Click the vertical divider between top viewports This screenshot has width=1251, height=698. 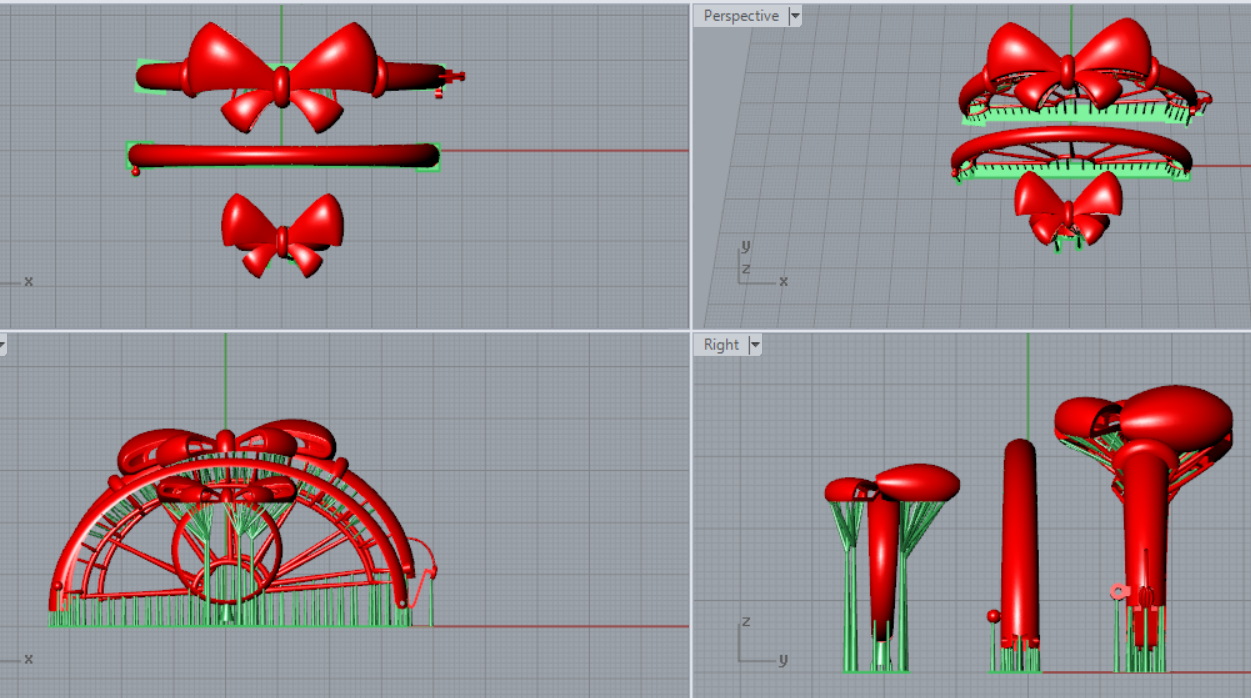coord(691,165)
